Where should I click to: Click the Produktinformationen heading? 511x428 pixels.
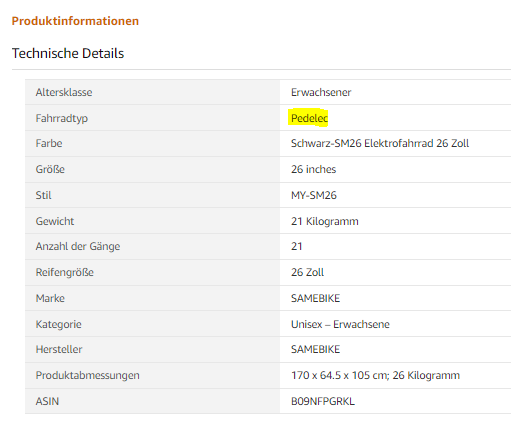pyautogui.click(x=75, y=21)
